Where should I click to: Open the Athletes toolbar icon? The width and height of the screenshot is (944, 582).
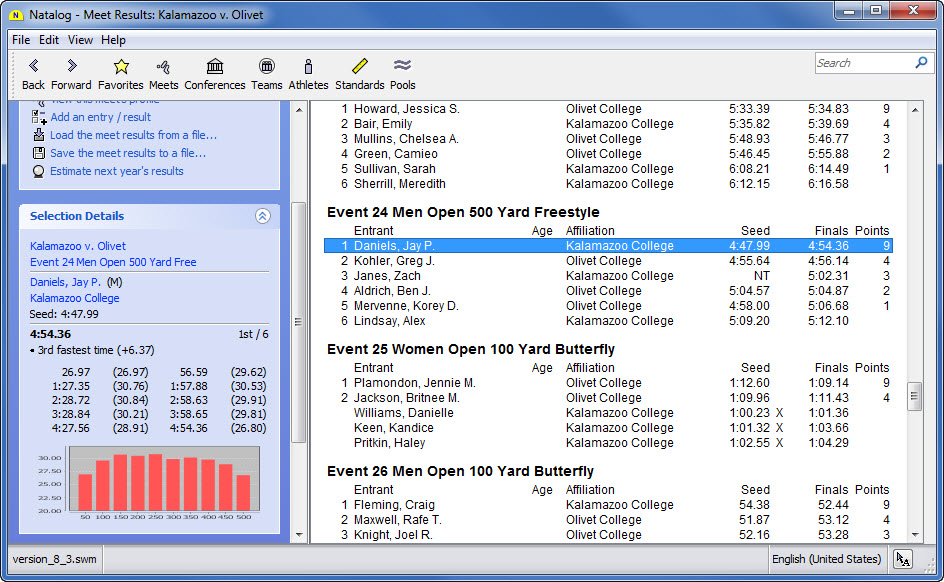pyautogui.click(x=308, y=67)
